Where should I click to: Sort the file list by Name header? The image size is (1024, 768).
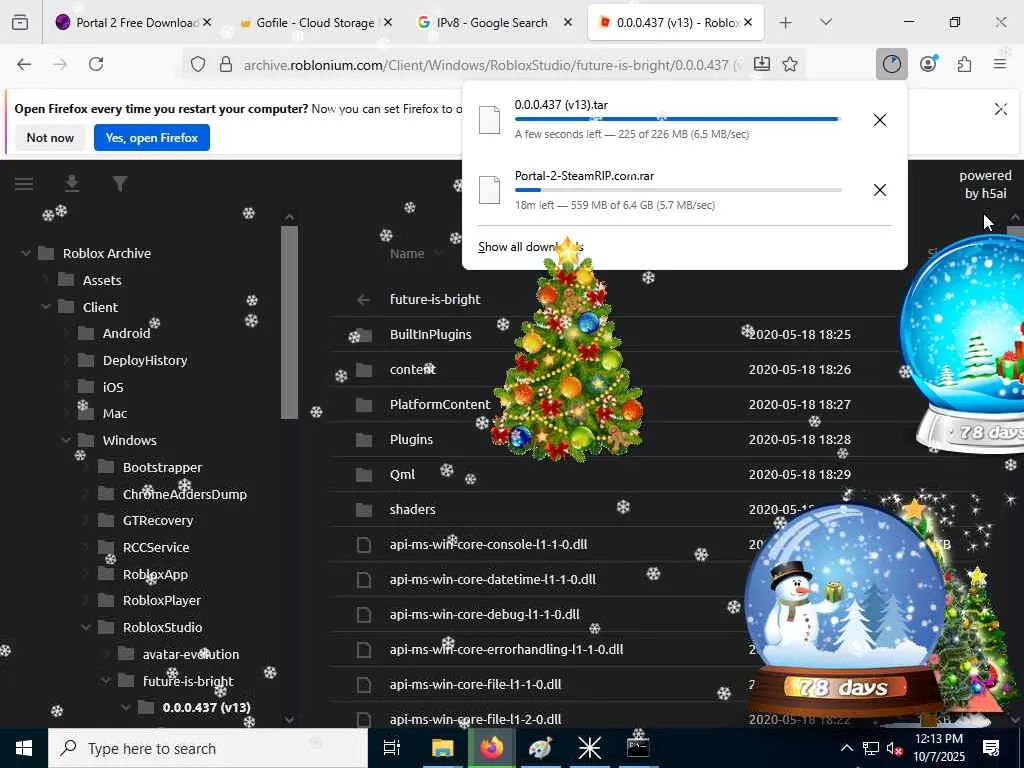407,253
